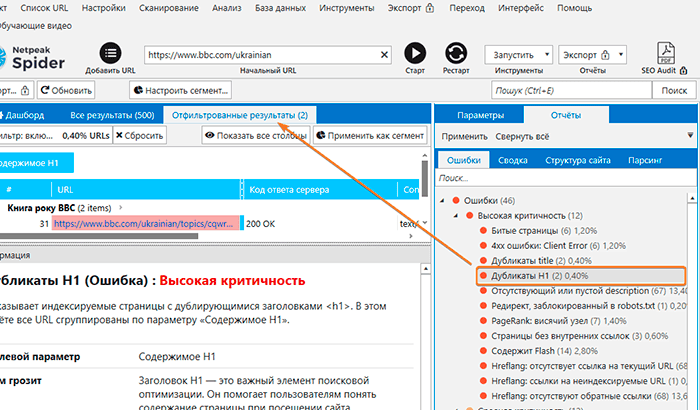Image resolution: width=700 pixels, height=410 pixels.
Task: Select the Отчёты tab
Action: [x=566, y=115]
